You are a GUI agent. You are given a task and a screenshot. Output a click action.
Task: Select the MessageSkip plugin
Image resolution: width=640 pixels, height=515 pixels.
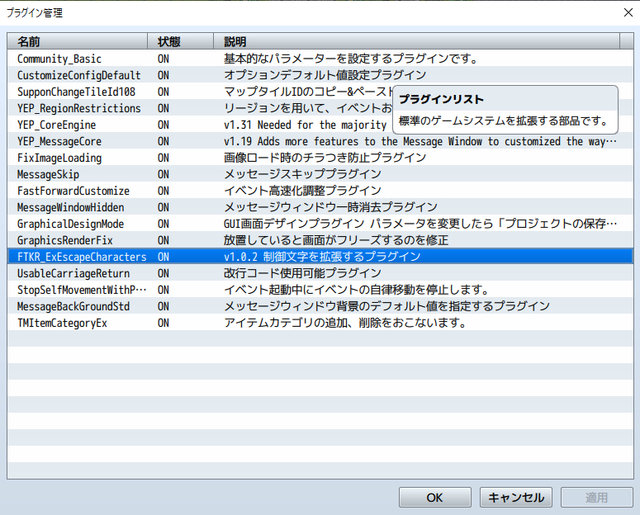point(320,174)
